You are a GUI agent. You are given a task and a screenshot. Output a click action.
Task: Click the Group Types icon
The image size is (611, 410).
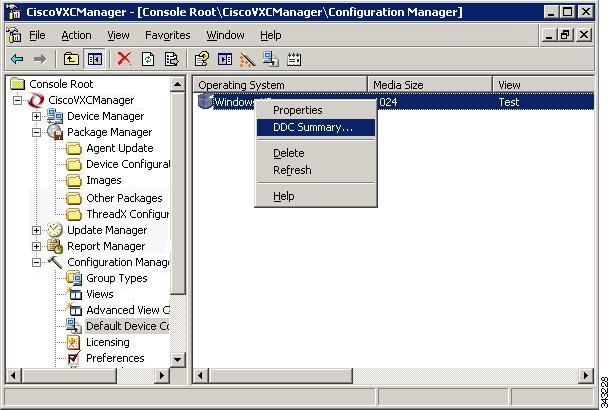[x=74, y=278]
